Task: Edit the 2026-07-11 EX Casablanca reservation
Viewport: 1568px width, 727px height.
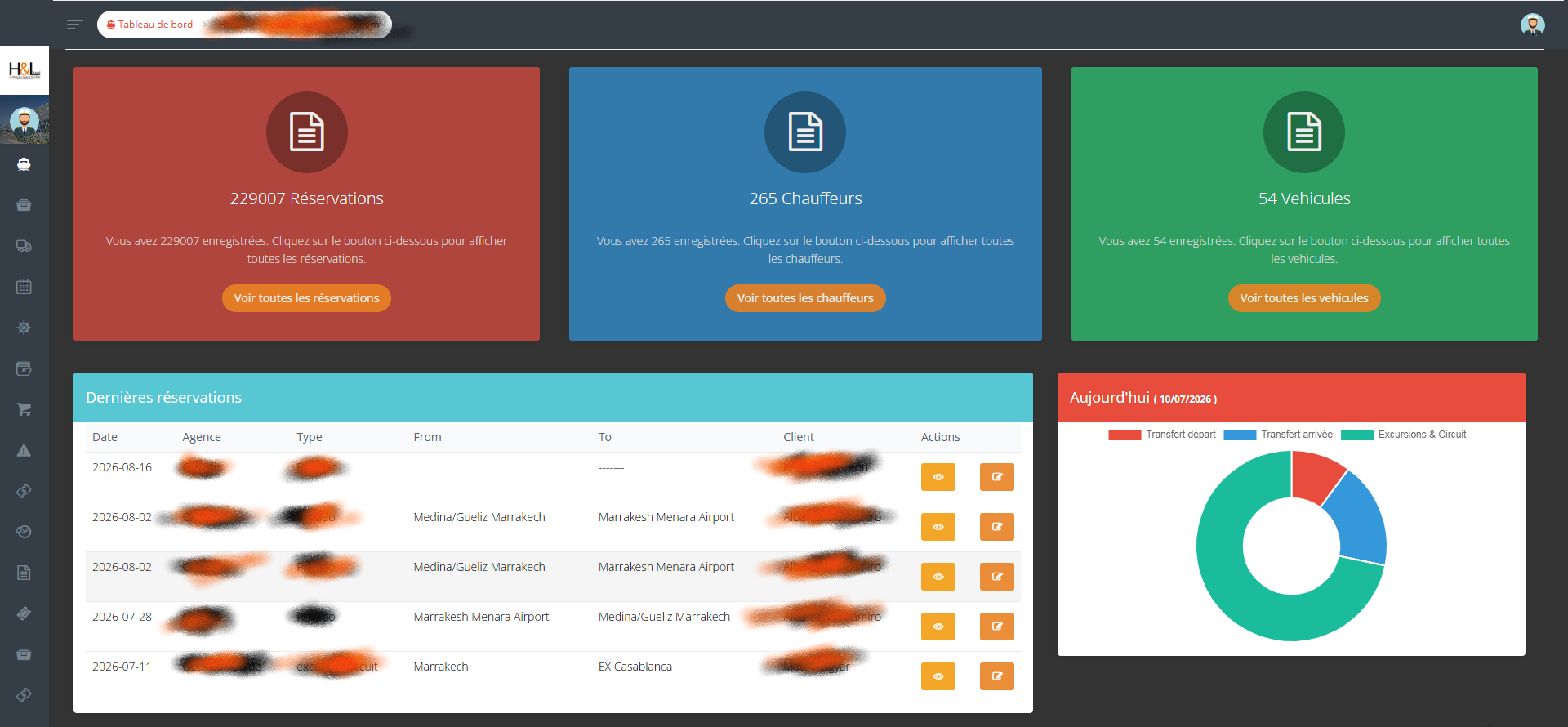Action: click(997, 676)
